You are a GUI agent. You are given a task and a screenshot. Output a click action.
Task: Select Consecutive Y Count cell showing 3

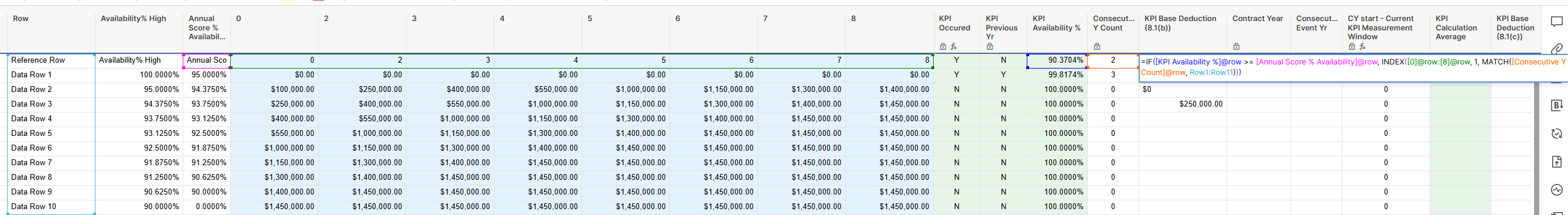(x=1113, y=75)
